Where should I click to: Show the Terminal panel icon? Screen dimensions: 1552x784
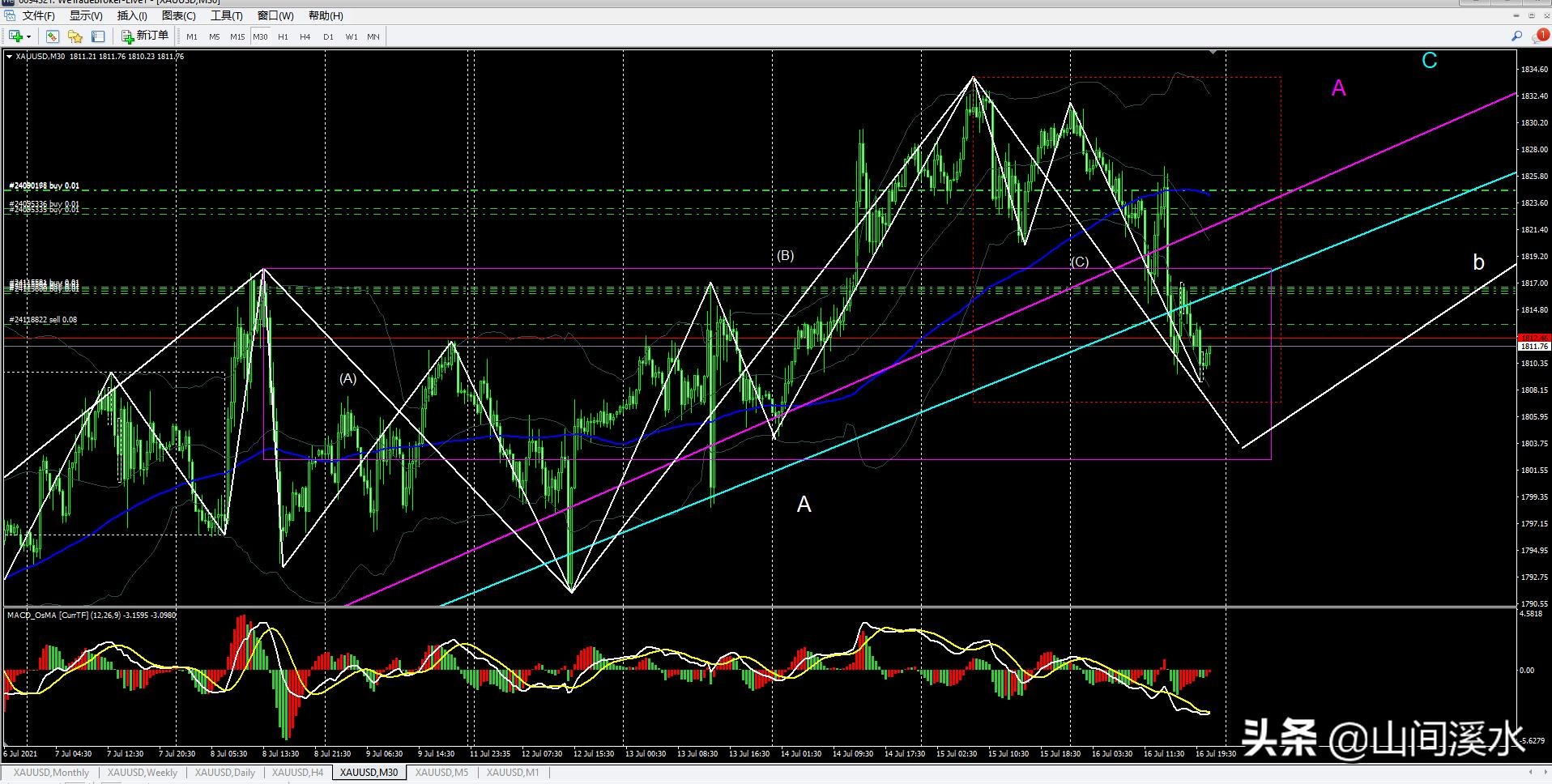pos(98,36)
